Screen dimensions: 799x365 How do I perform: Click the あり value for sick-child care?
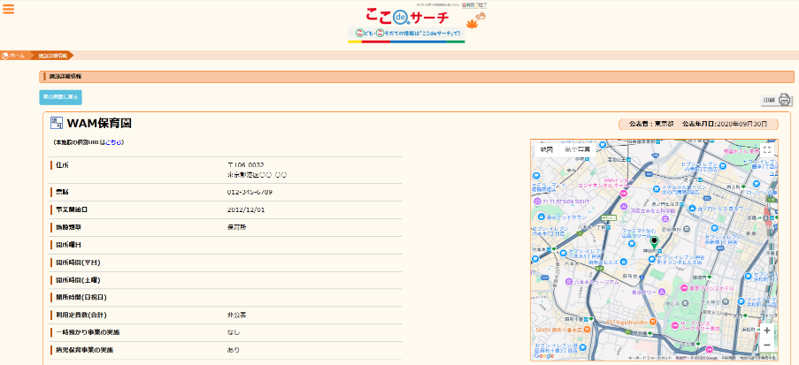tap(233, 350)
